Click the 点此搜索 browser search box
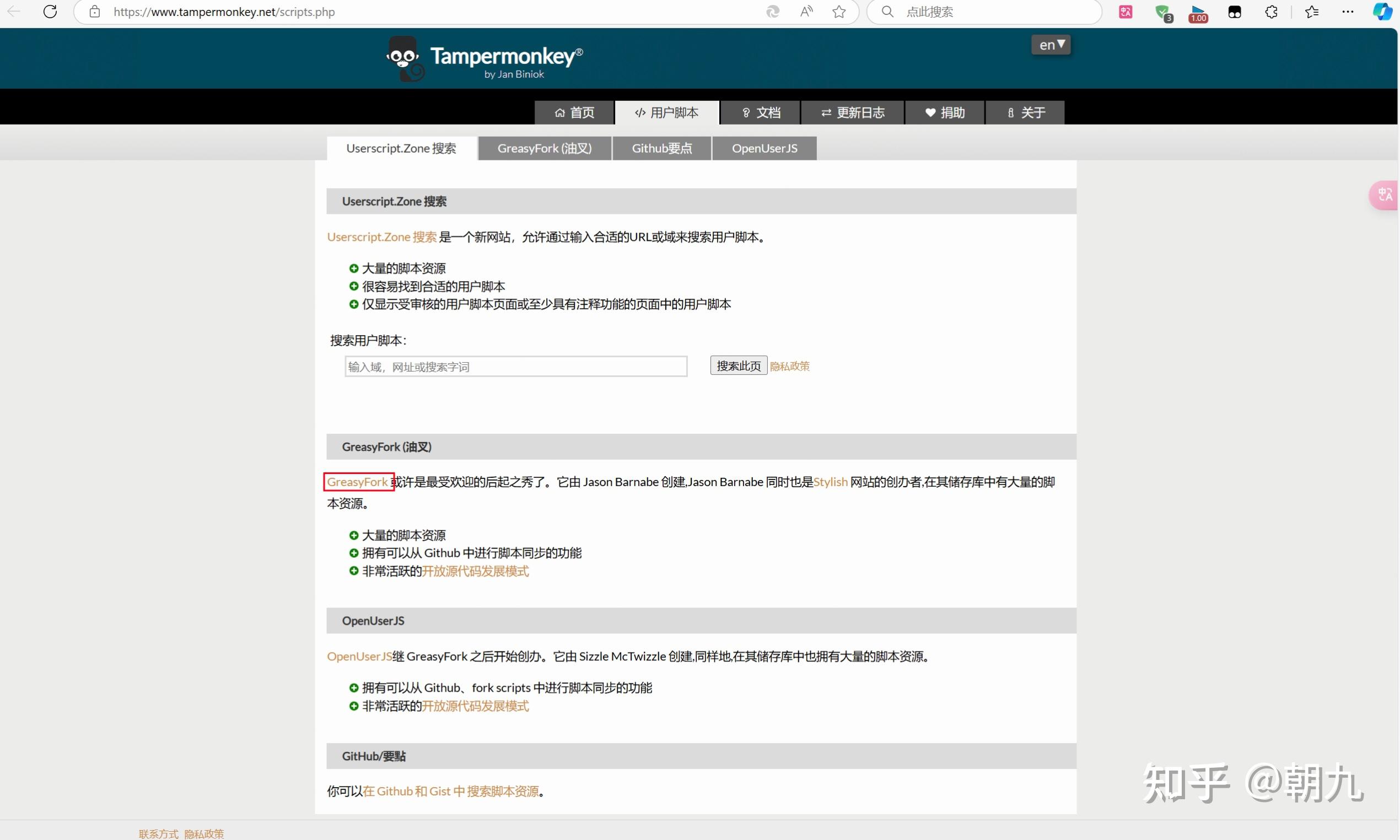 click(x=984, y=12)
